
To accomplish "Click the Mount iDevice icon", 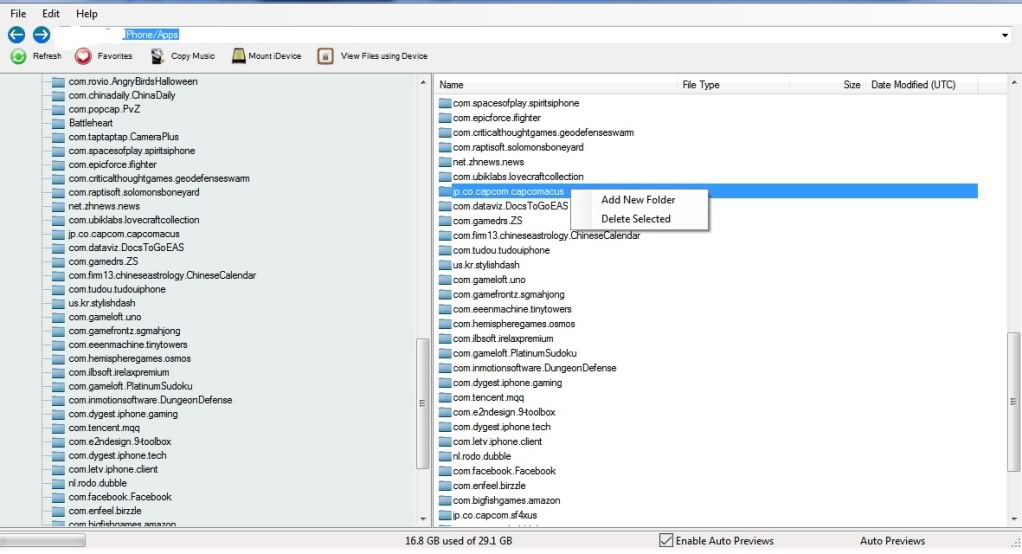I will click(239, 56).
